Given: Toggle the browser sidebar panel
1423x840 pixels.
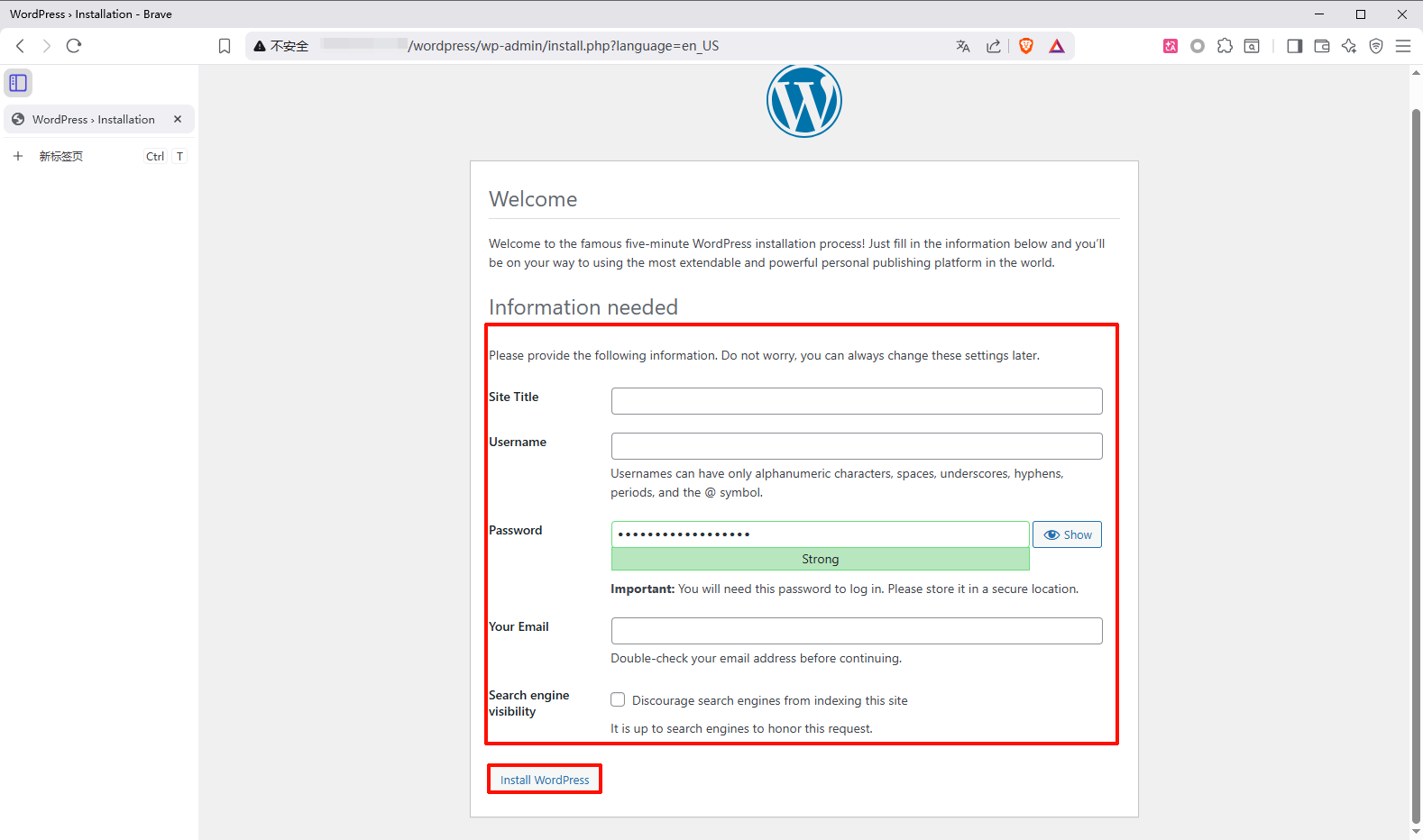Looking at the screenshot, I should (1295, 46).
